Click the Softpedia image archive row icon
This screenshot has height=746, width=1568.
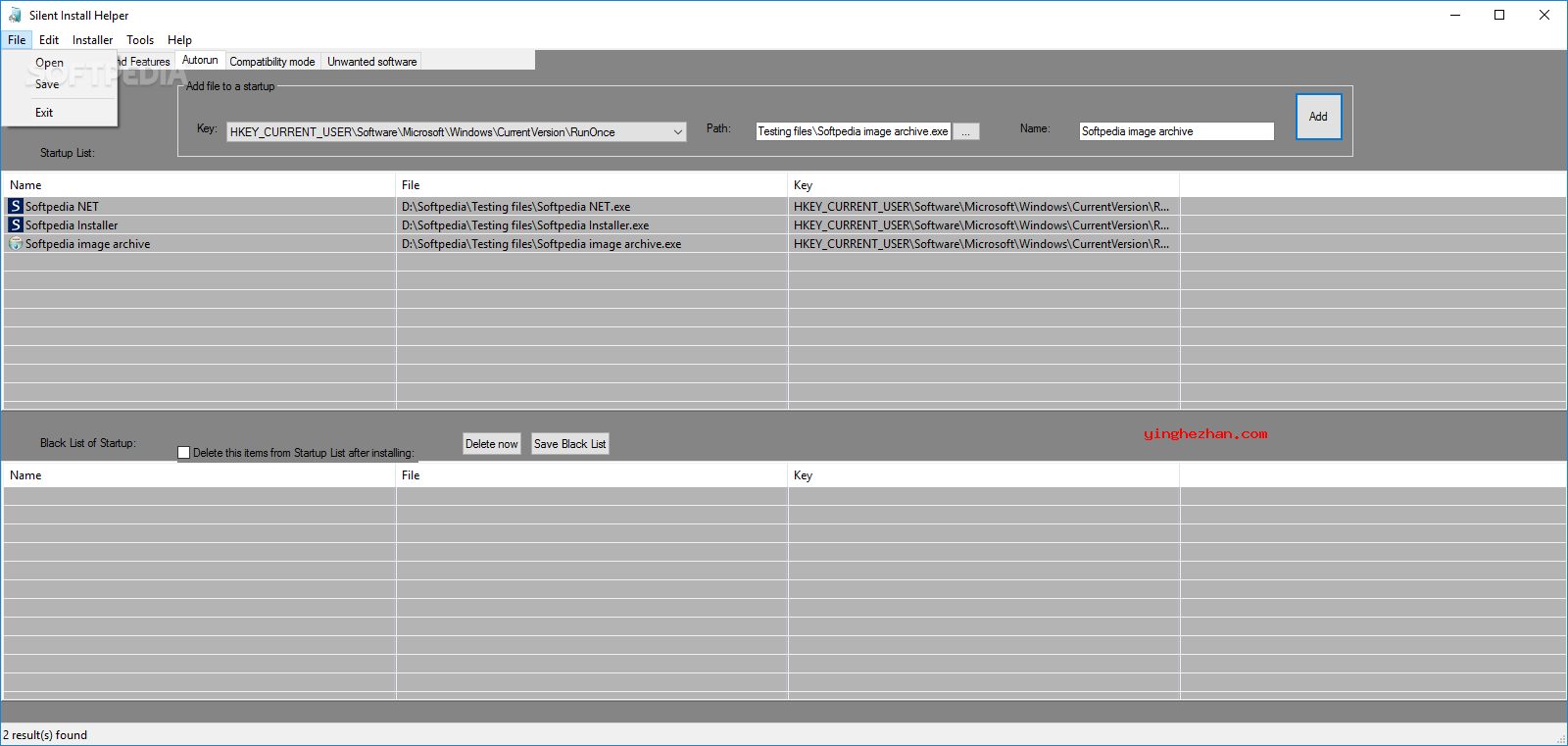[15, 243]
